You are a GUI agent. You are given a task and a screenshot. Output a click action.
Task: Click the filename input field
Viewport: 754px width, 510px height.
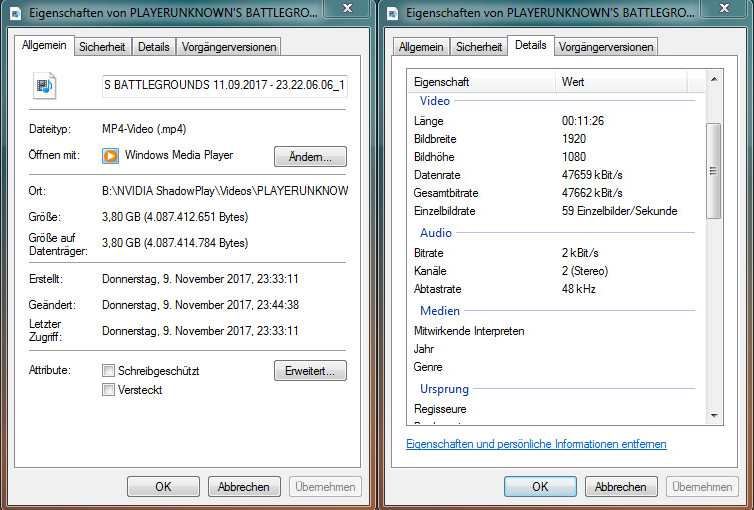click(x=225, y=86)
